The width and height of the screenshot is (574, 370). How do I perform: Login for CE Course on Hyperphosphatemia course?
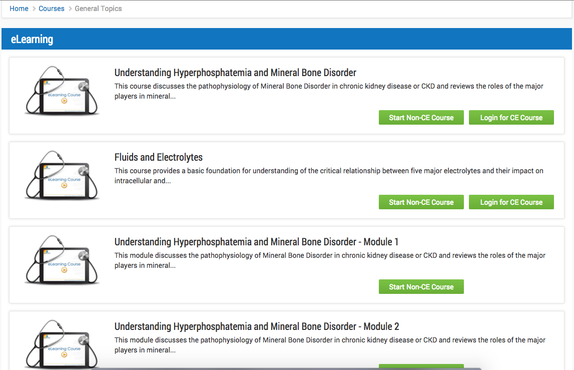tap(511, 117)
